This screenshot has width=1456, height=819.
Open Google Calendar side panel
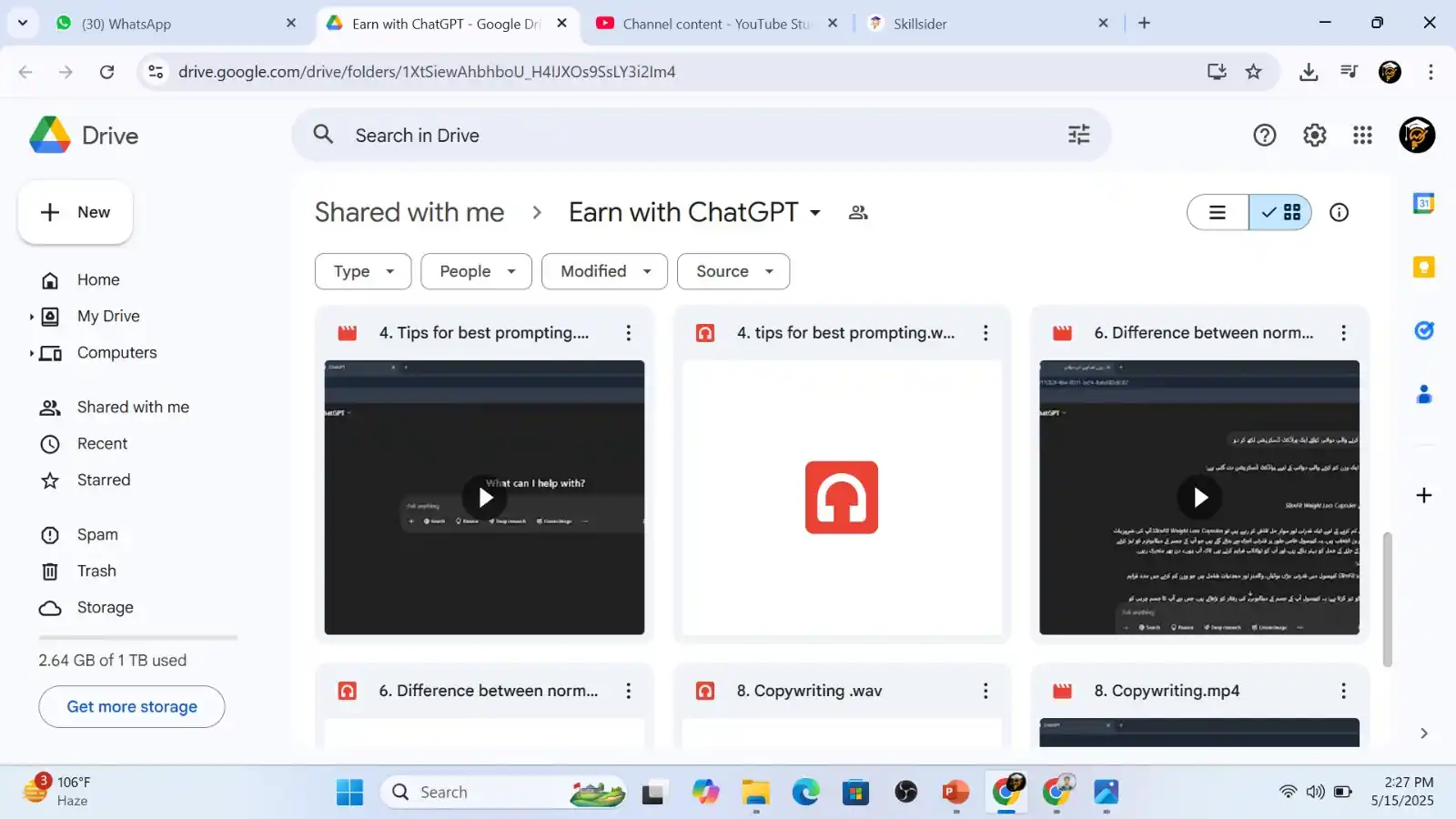point(1423,203)
